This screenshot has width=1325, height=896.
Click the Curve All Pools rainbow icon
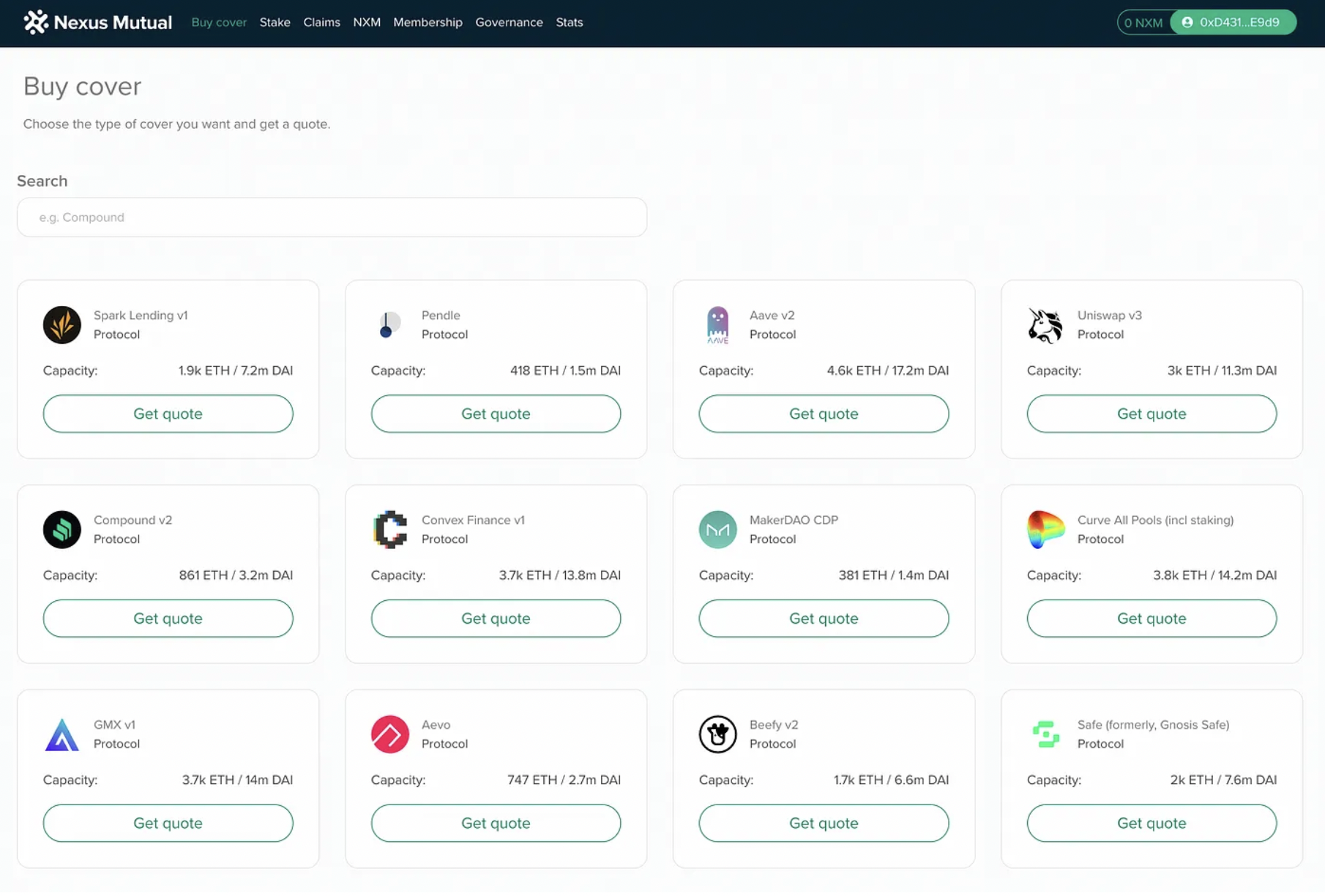(1045, 529)
